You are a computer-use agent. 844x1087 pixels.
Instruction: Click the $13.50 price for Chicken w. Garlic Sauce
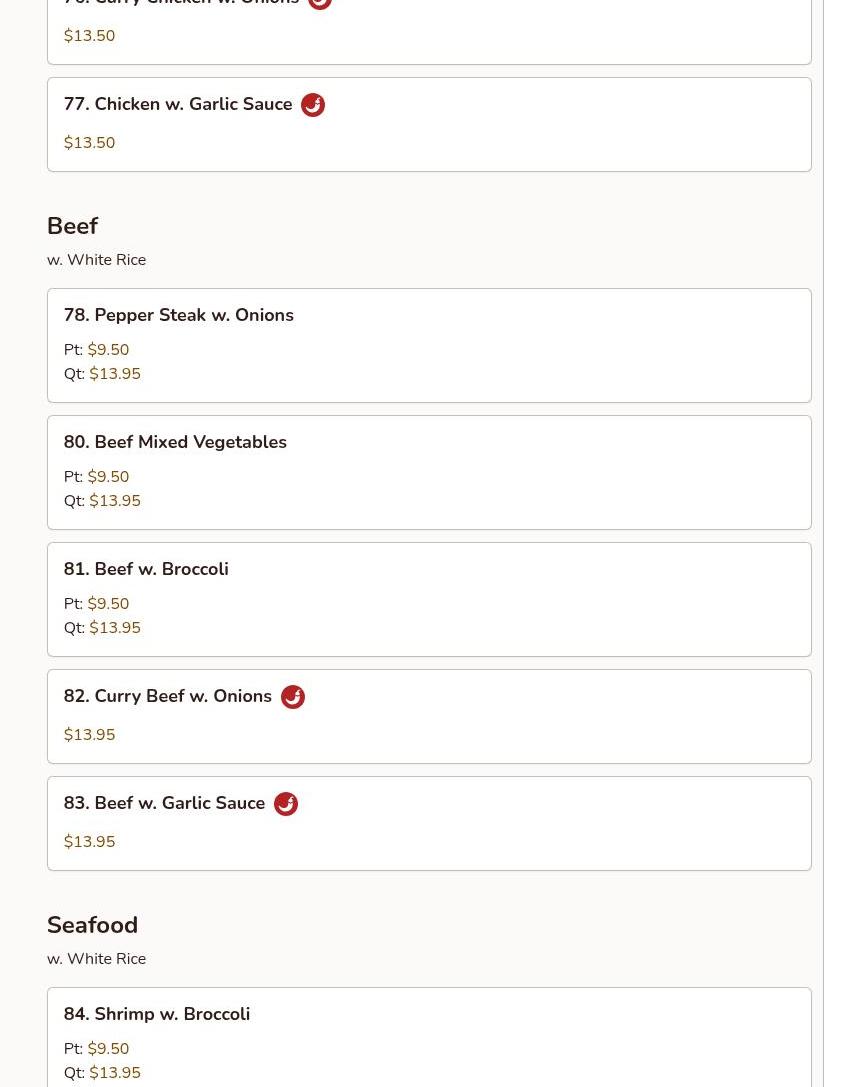[x=90, y=143]
